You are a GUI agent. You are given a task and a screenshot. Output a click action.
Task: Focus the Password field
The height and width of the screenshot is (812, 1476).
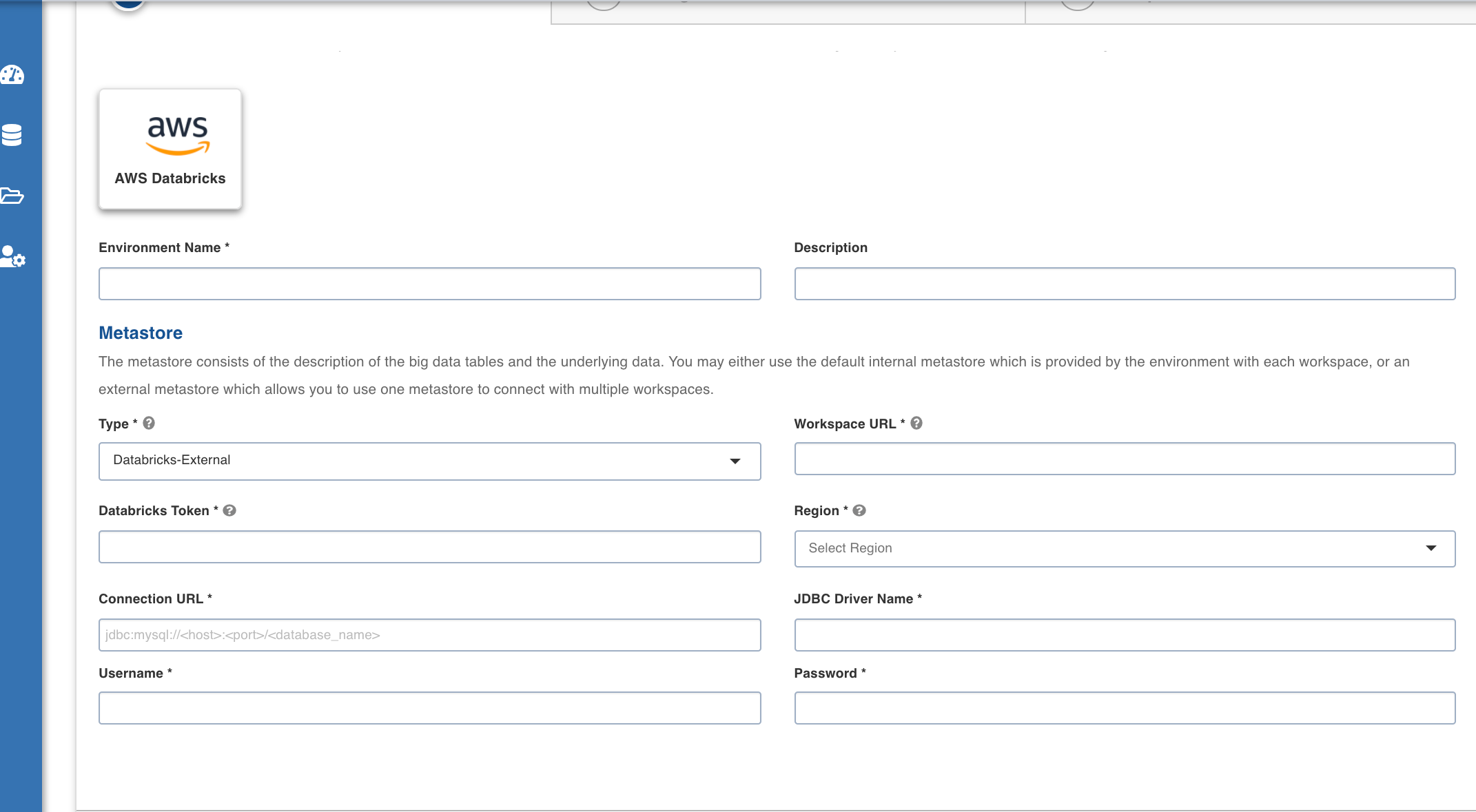coord(1125,708)
